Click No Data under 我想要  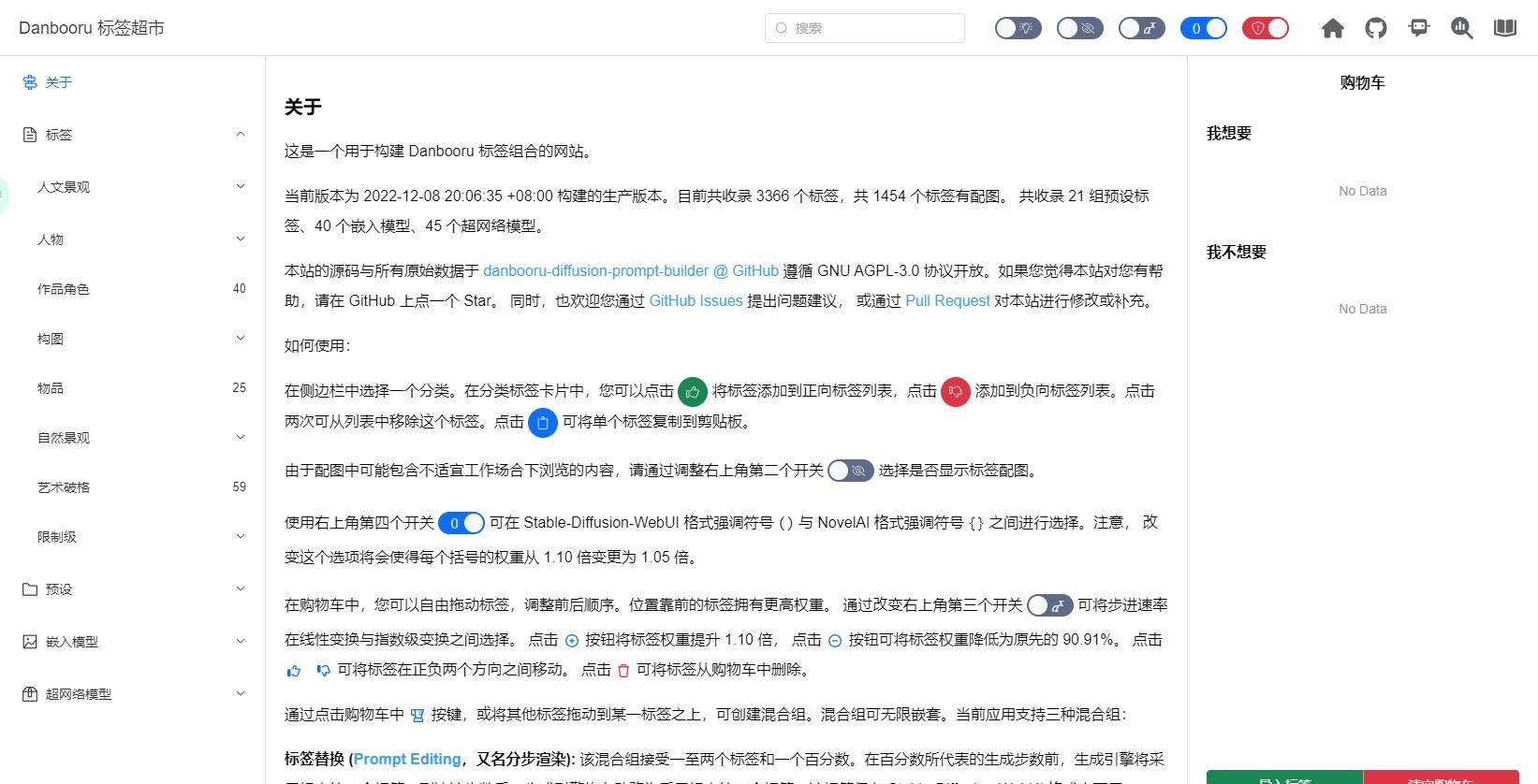tap(1363, 191)
